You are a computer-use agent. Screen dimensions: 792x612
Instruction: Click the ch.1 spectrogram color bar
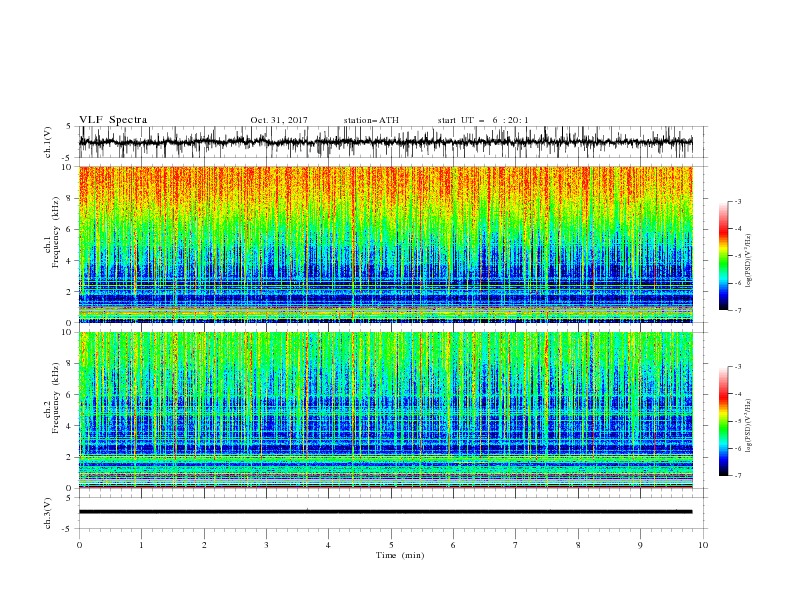tap(723, 256)
